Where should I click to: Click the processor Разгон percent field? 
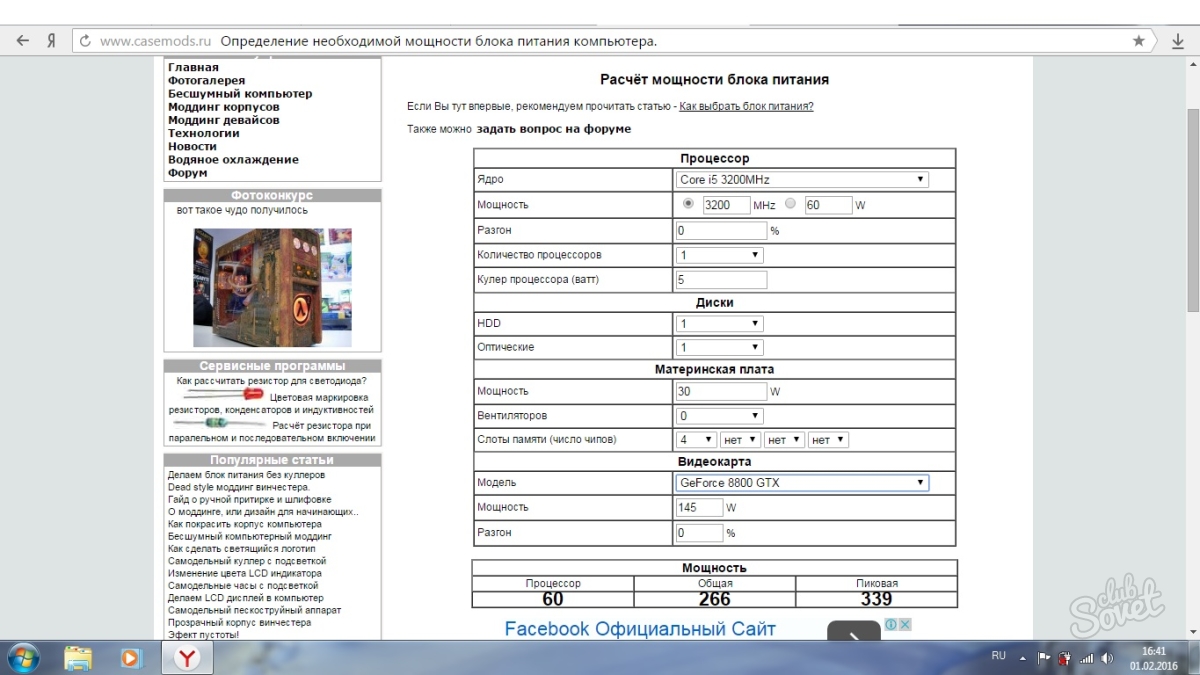(722, 230)
